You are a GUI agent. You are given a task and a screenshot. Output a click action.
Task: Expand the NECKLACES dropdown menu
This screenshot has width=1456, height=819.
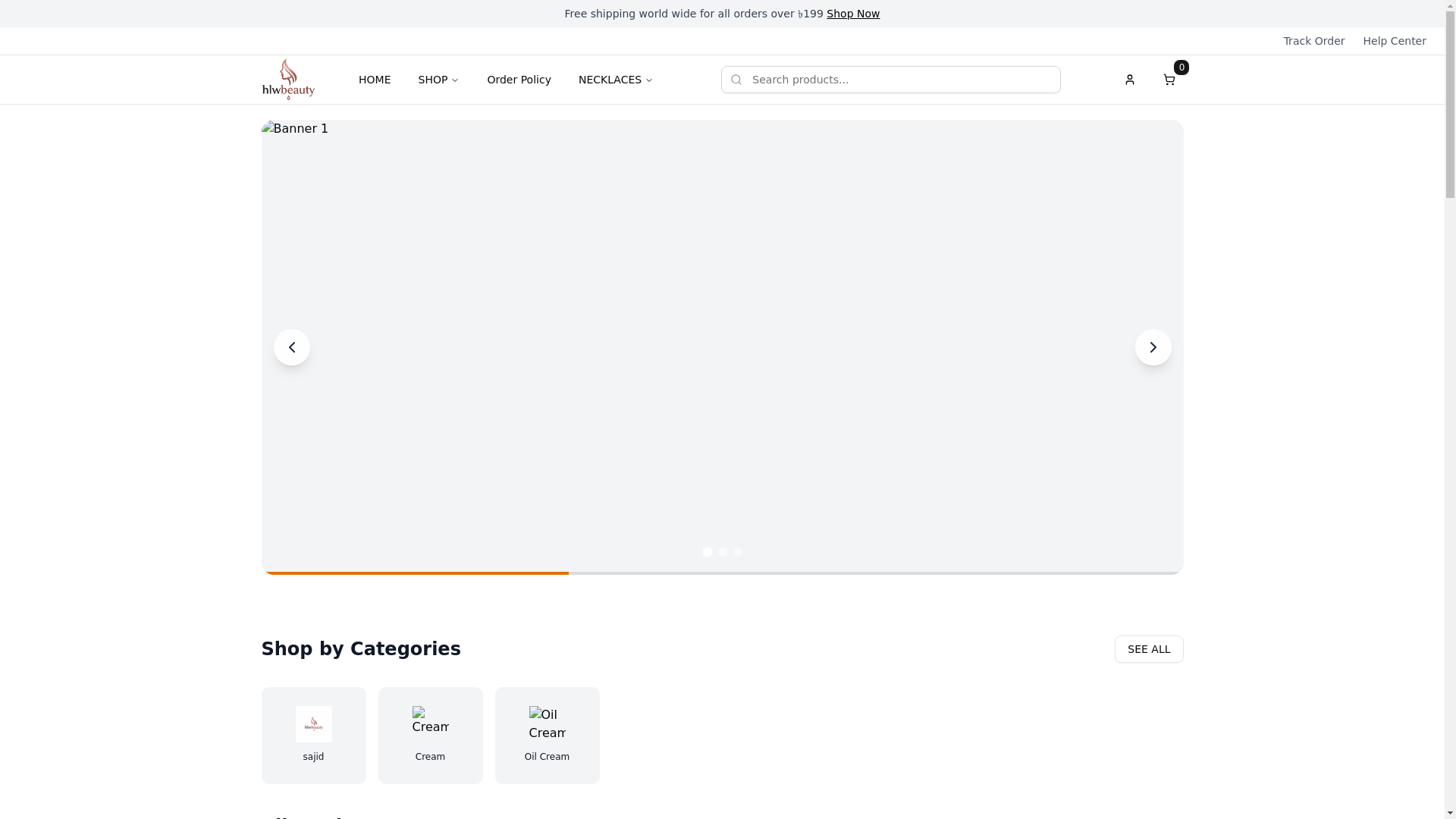[615, 80]
